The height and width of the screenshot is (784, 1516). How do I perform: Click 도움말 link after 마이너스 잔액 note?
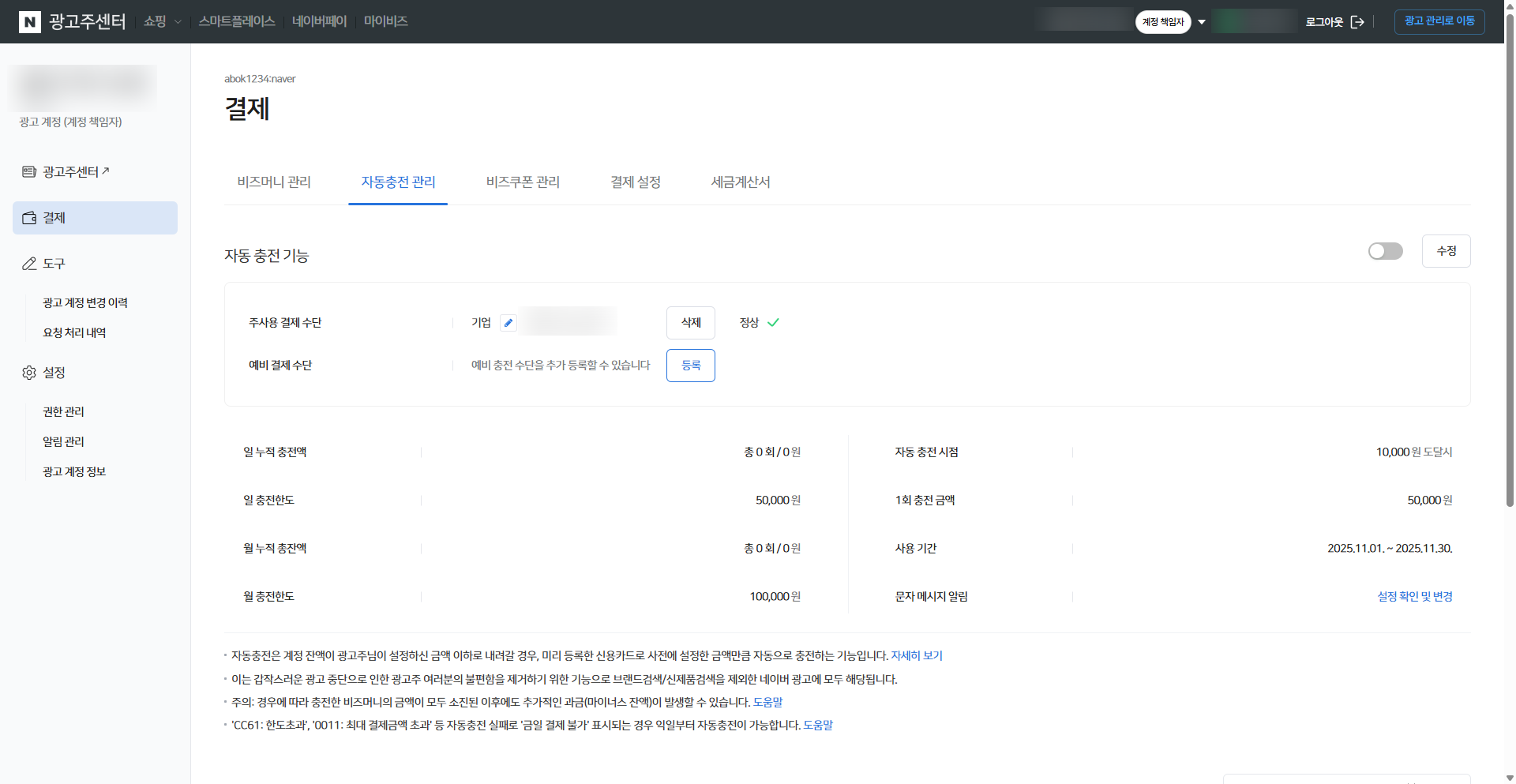point(767,703)
